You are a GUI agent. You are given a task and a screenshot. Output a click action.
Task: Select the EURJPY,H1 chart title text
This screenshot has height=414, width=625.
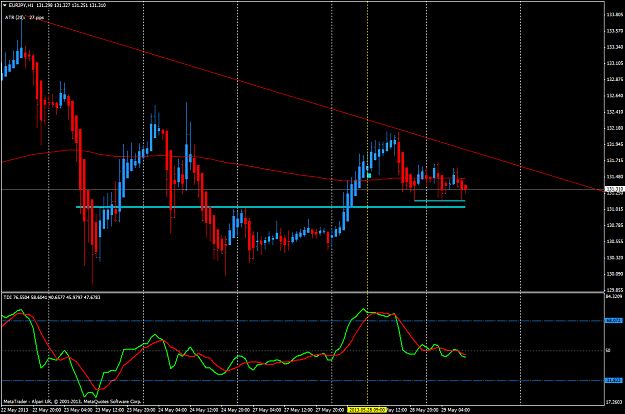[21, 6]
